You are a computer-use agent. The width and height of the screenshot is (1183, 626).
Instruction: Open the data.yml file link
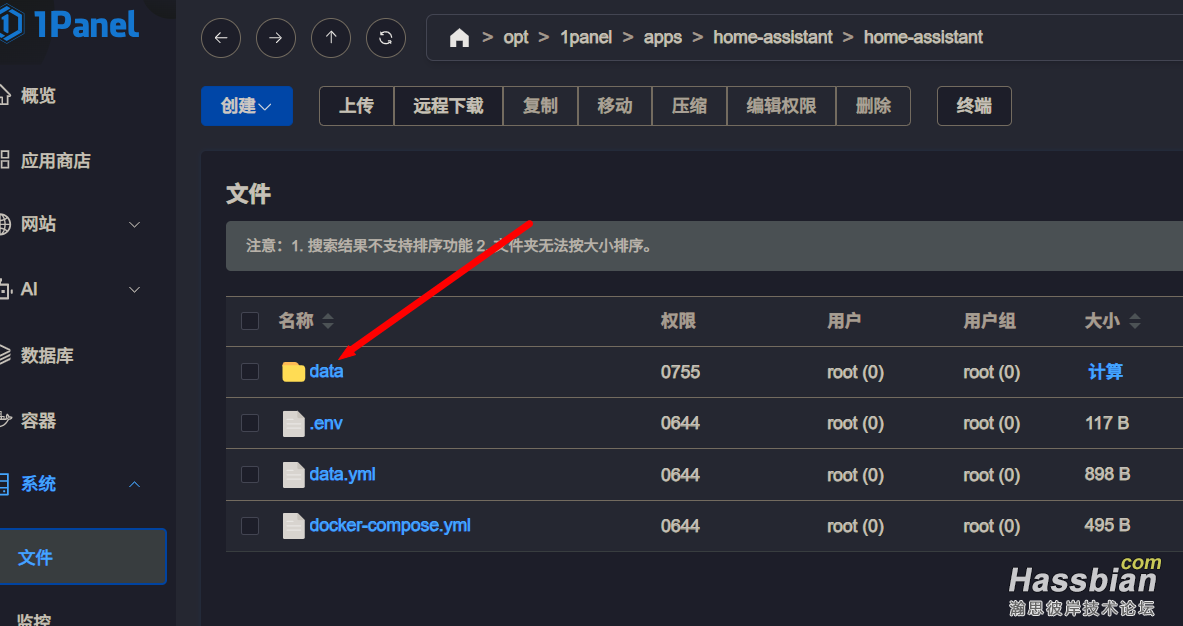(x=343, y=474)
